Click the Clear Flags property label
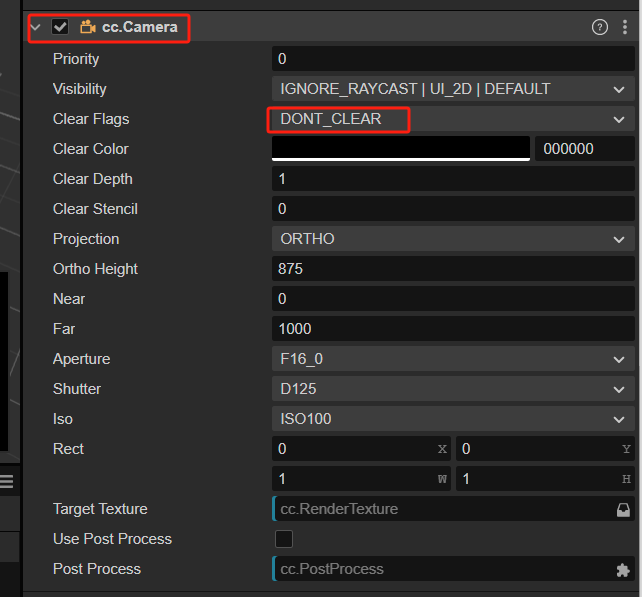This screenshot has width=642, height=597. (x=91, y=119)
